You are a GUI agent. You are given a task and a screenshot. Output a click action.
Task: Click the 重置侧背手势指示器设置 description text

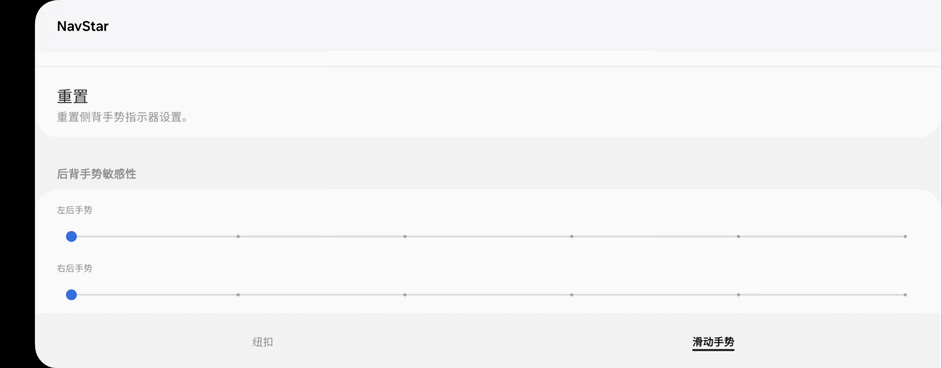click(123, 118)
